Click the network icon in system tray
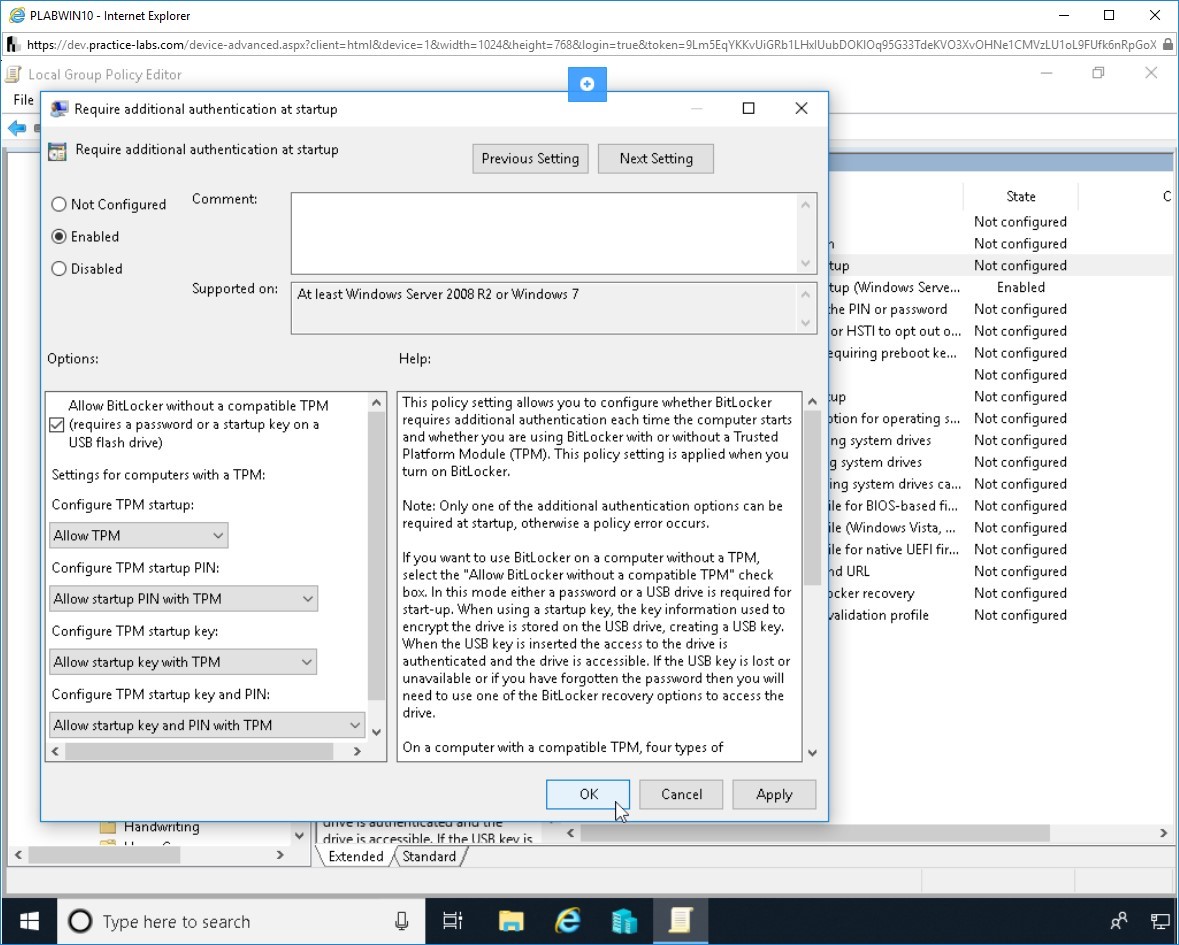 (1160, 921)
